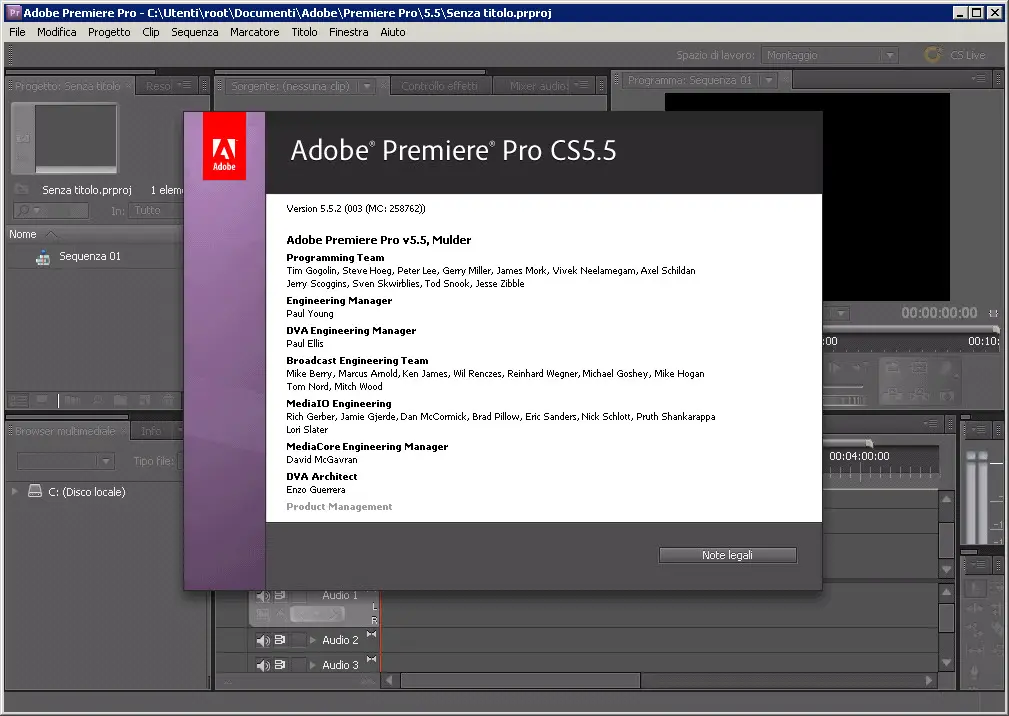The width and height of the screenshot is (1009, 716).
Task: Open the Spazio di lavoro Montaggio dropdown
Action: point(829,56)
